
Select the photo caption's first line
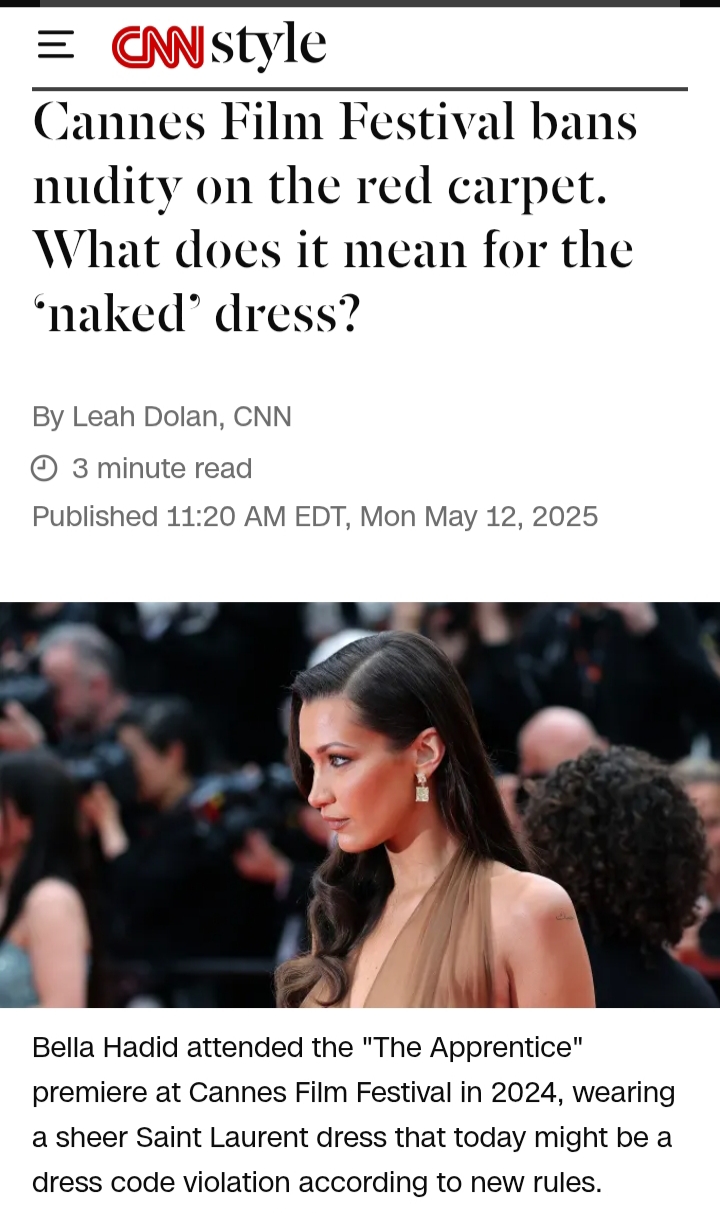click(x=308, y=1047)
